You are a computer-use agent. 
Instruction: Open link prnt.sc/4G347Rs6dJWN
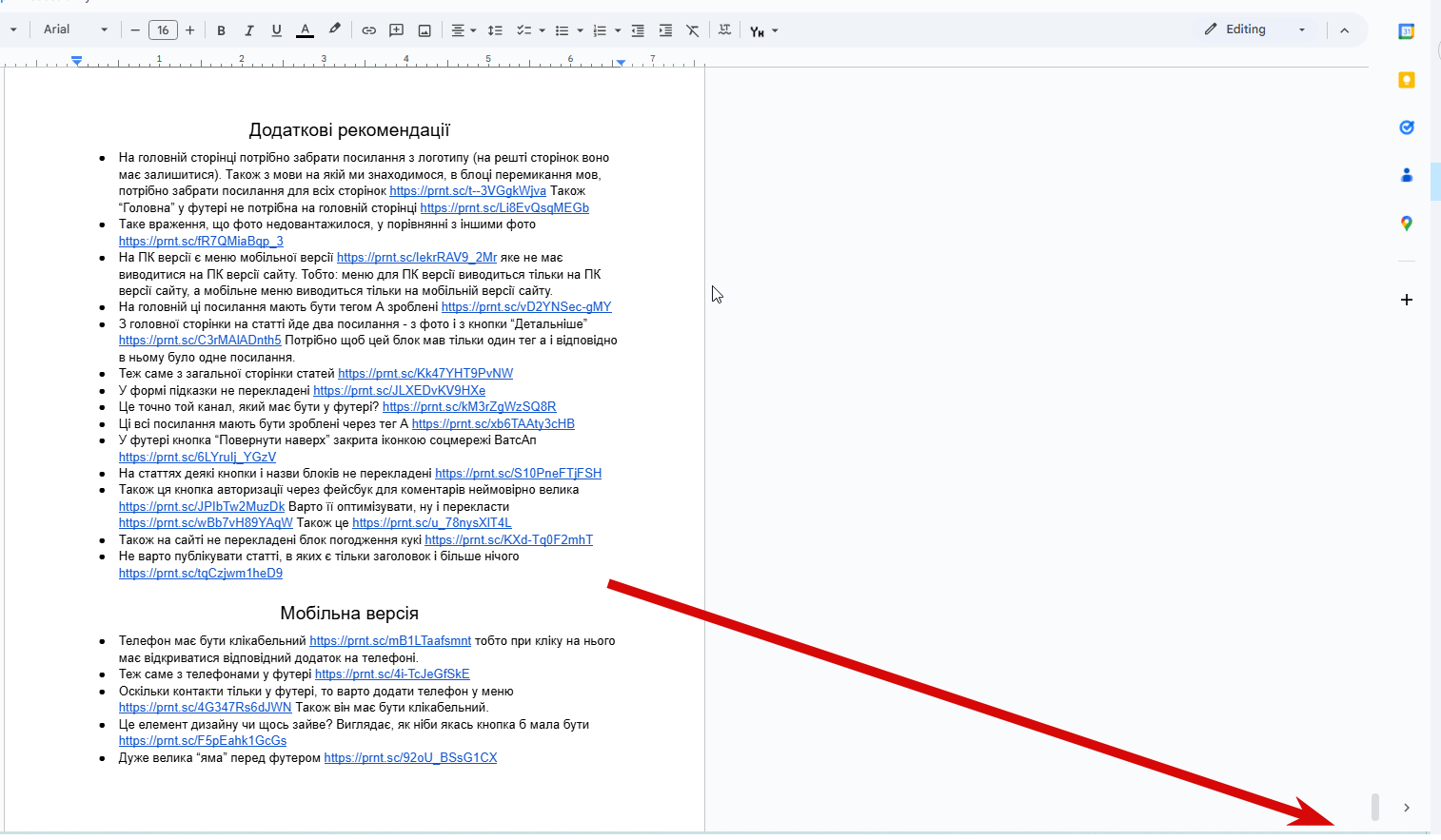click(x=206, y=708)
